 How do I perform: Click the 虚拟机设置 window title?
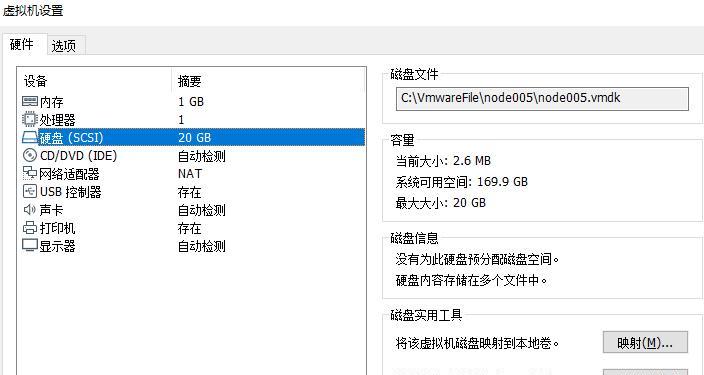coord(33,11)
